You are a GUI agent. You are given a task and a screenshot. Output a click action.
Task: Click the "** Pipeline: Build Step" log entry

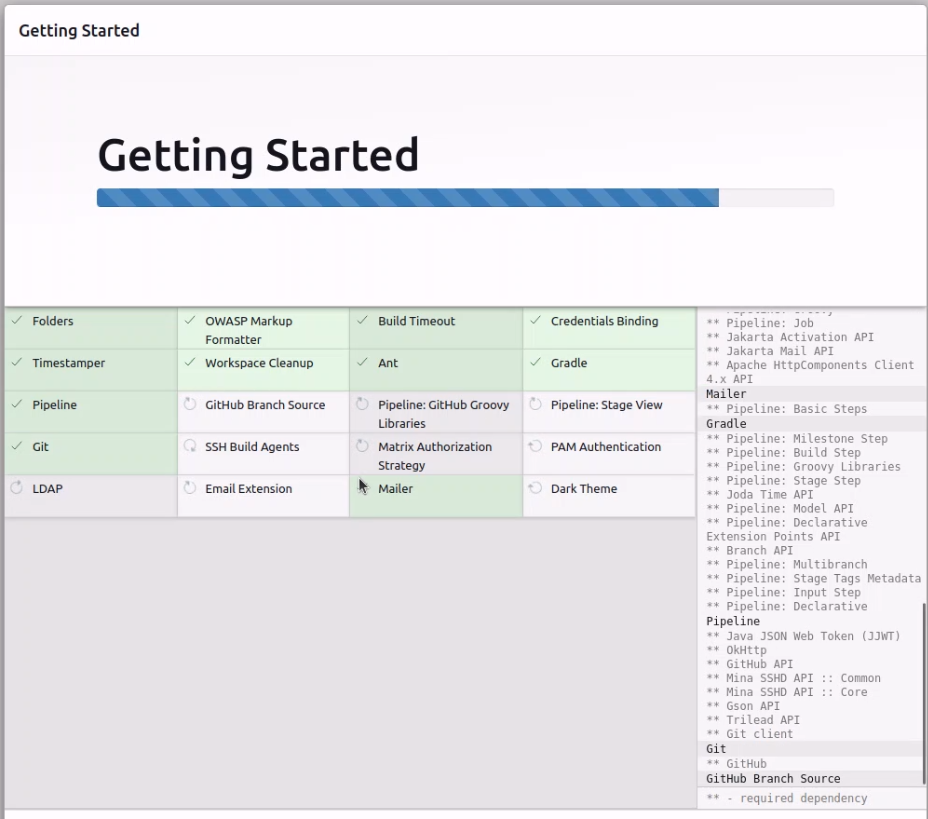click(x=783, y=453)
